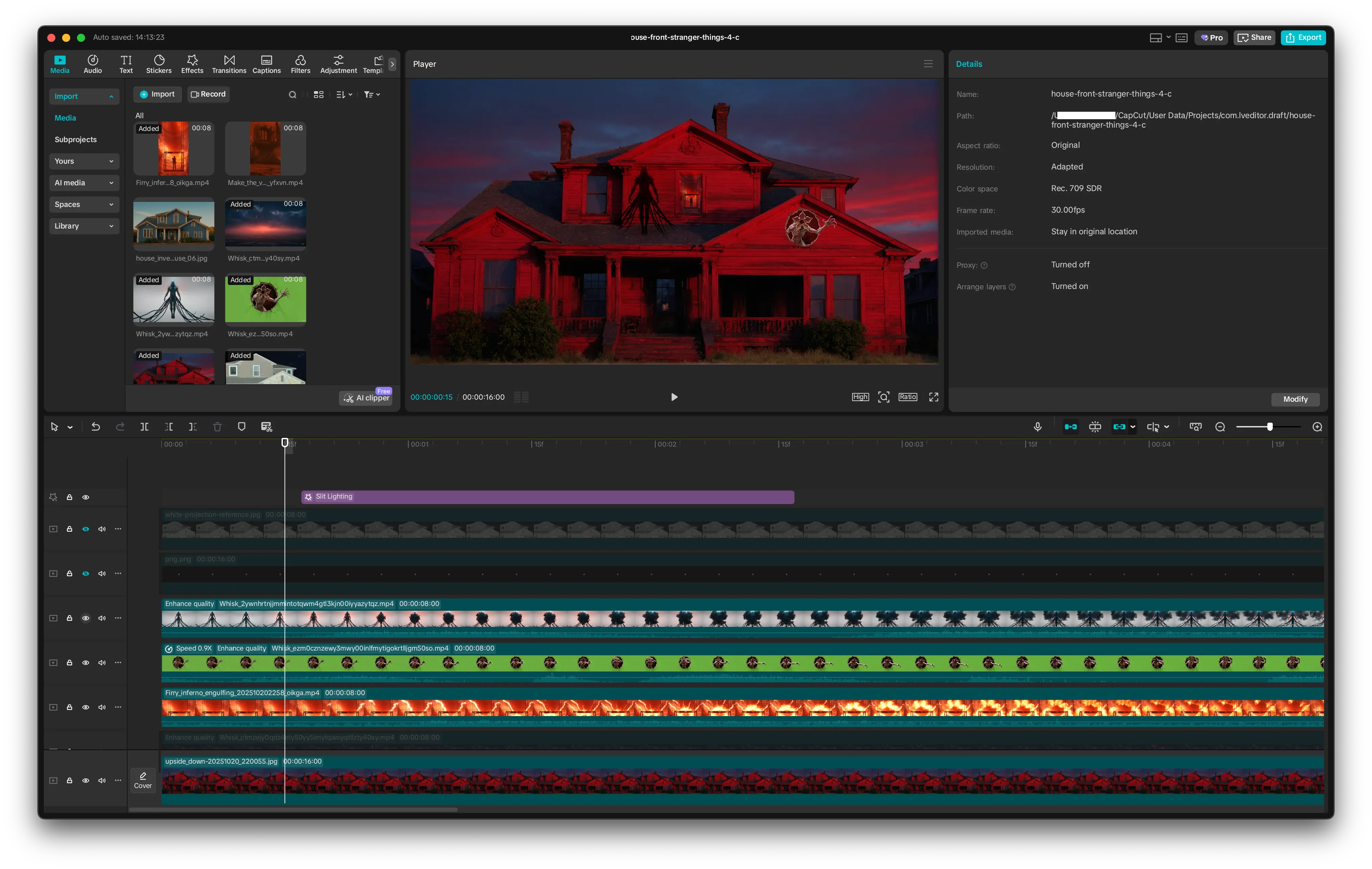Hide the Slit Lighting effect track
The width and height of the screenshot is (1372, 869).
click(85, 497)
